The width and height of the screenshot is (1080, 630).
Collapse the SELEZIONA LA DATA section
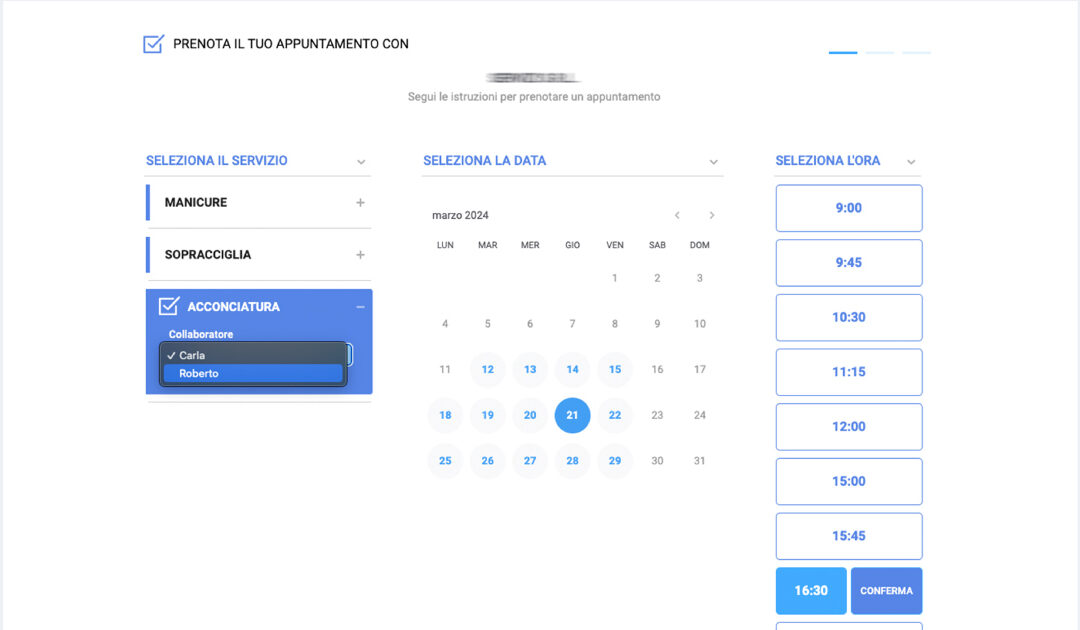pyautogui.click(x=713, y=161)
